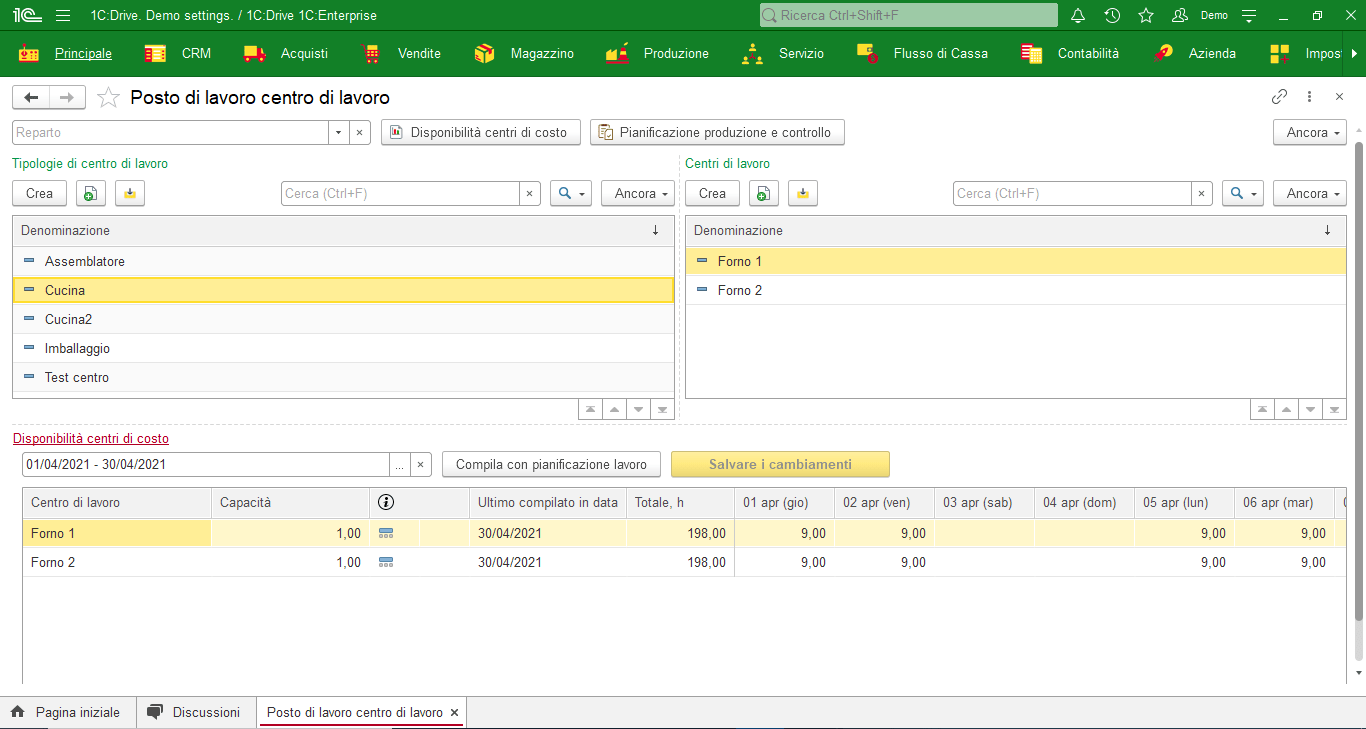The height and width of the screenshot is (729, 1366).
Task: Copy selected tipologia centro di lavoro icon
Action: click(x=91, y=194)
